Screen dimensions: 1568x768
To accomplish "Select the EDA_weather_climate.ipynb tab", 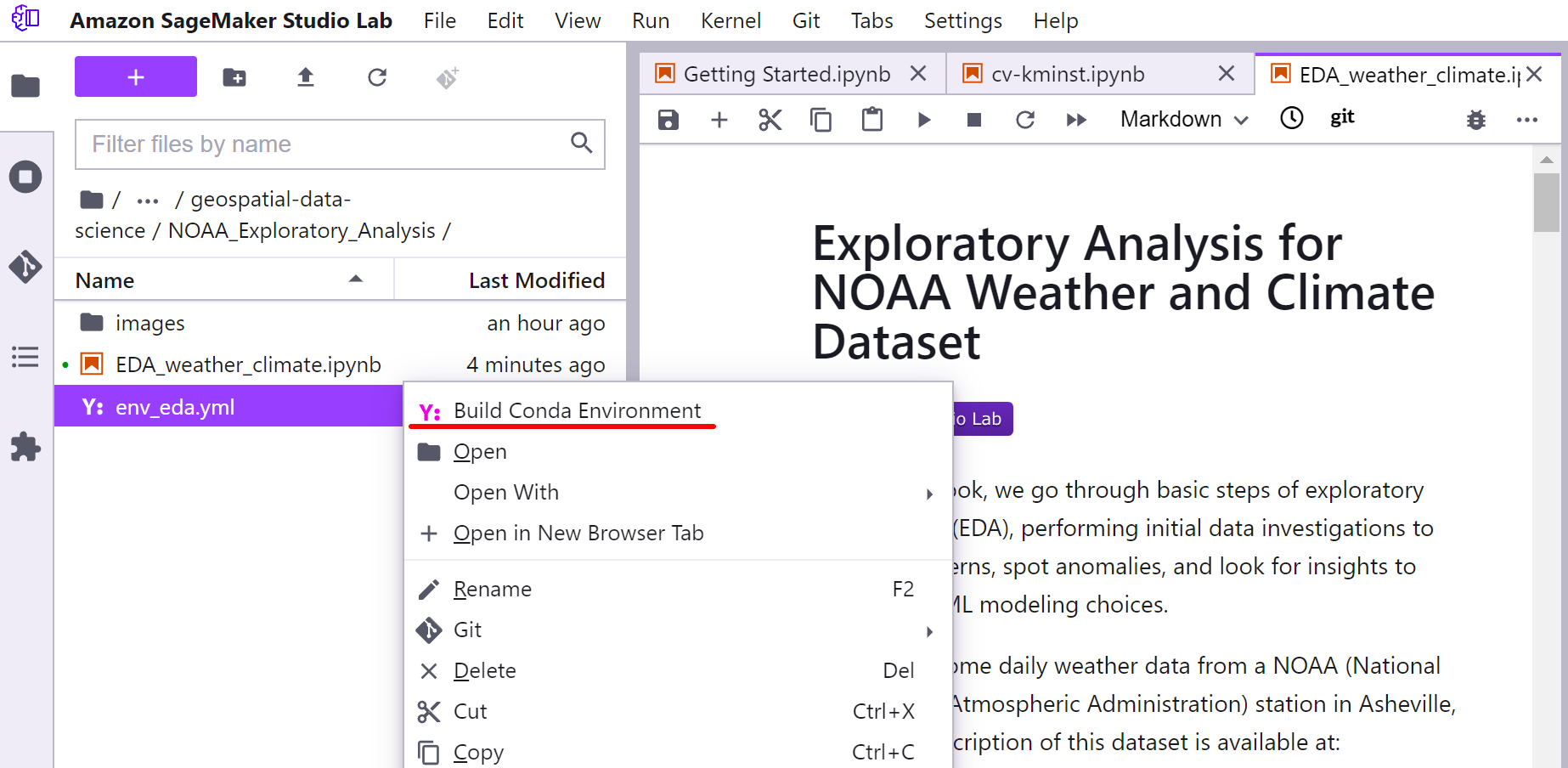I will click(1407, 75).
